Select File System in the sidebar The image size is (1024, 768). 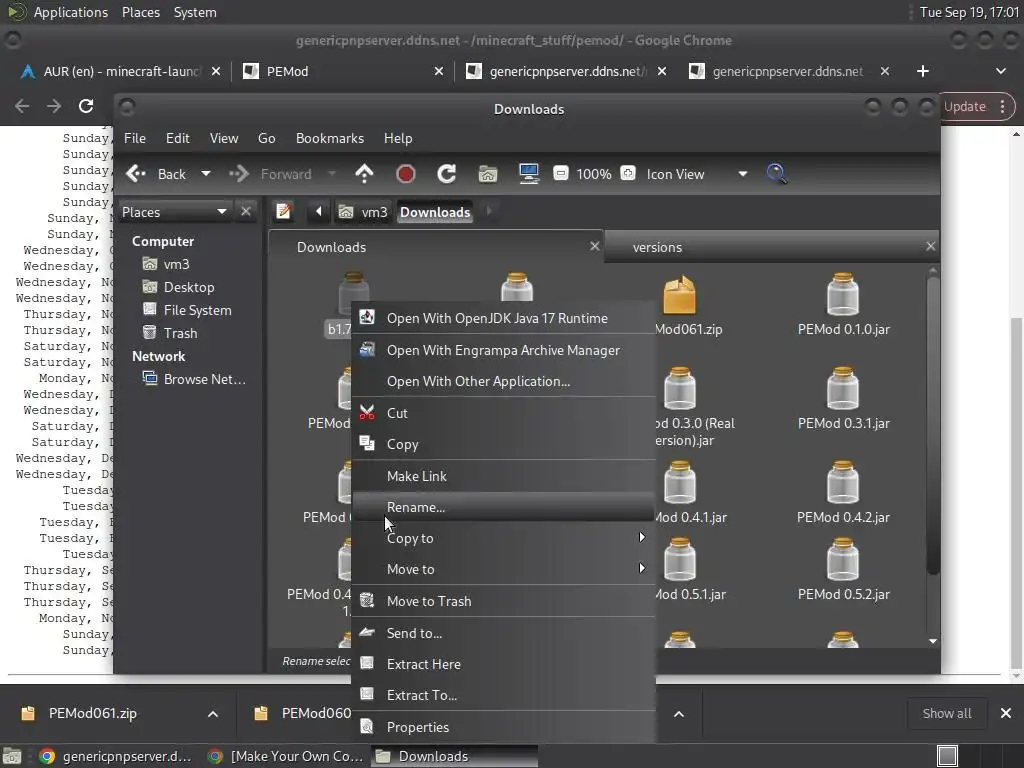pyautogui.click(x=197, y=310)
